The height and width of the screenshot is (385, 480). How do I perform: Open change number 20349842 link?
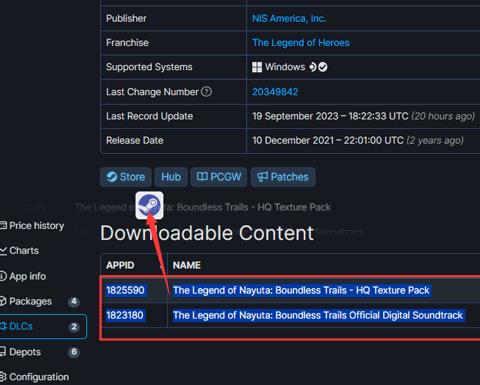point(275,92)
